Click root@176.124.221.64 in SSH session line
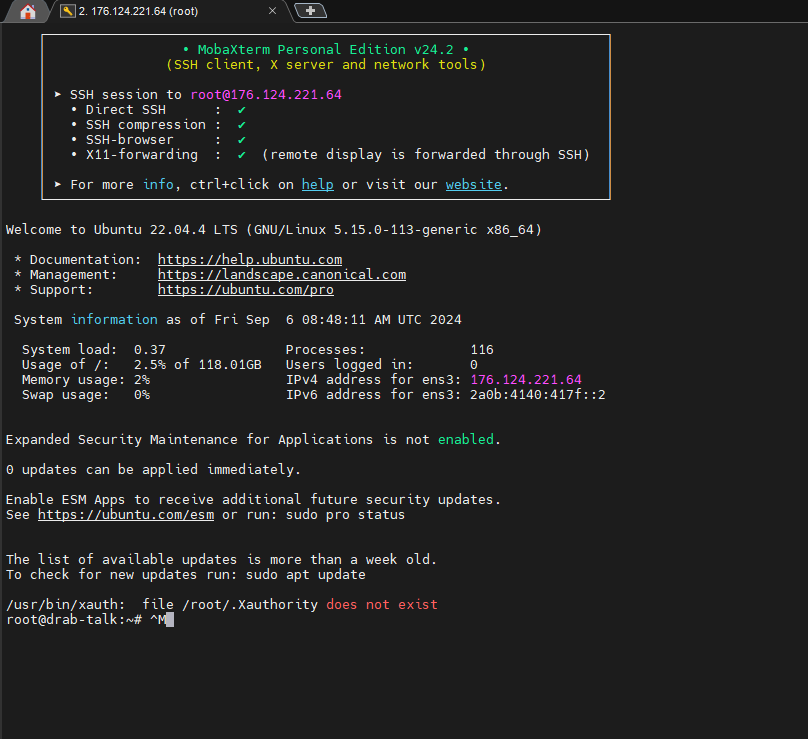This screenshot has height=739, width=808. (266, 94)
